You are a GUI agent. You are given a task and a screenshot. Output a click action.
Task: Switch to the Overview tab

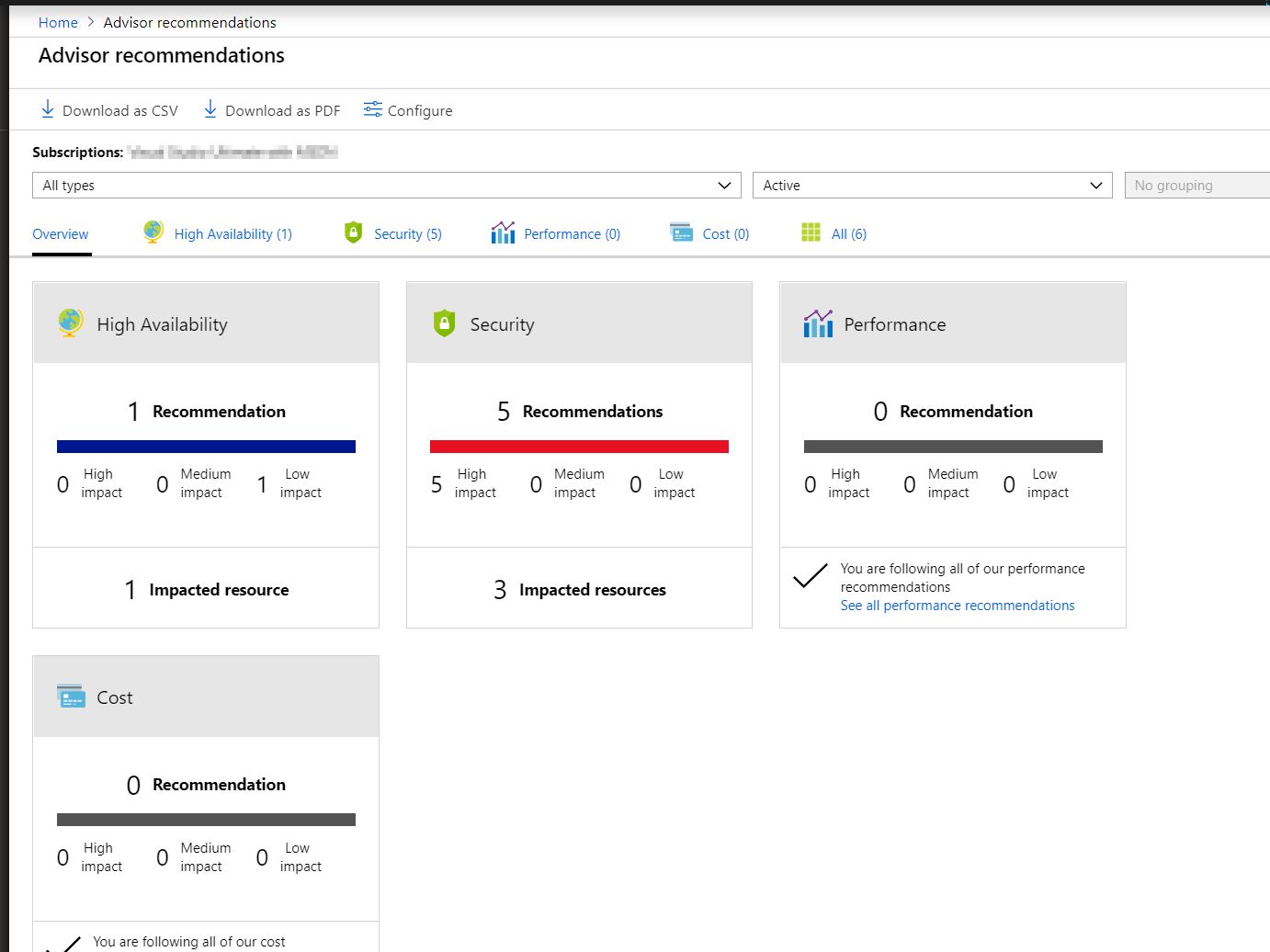pyautogui.click(x=61, y=234)
